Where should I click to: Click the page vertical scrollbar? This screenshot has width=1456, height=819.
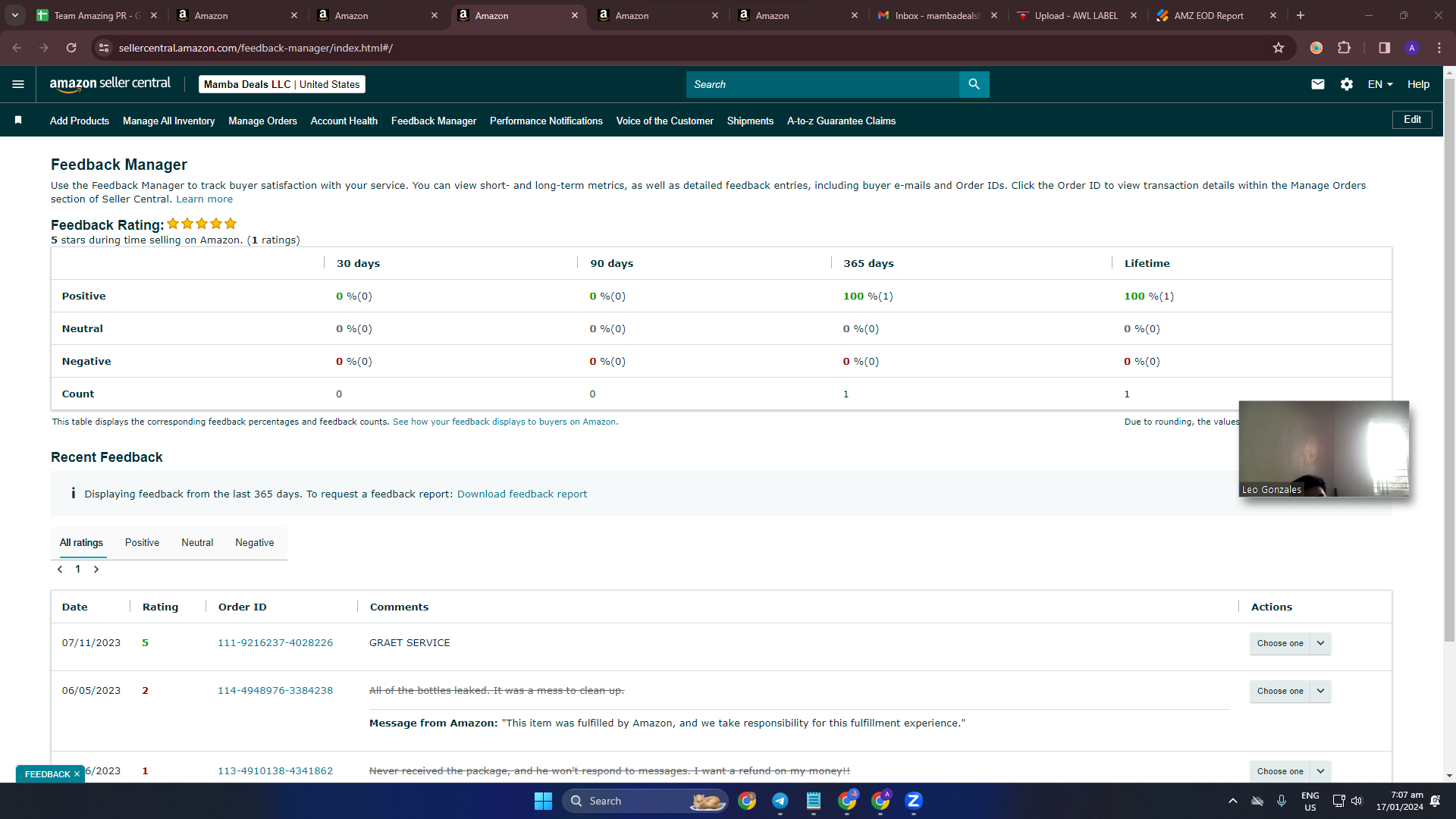[x=1449, y=360]
